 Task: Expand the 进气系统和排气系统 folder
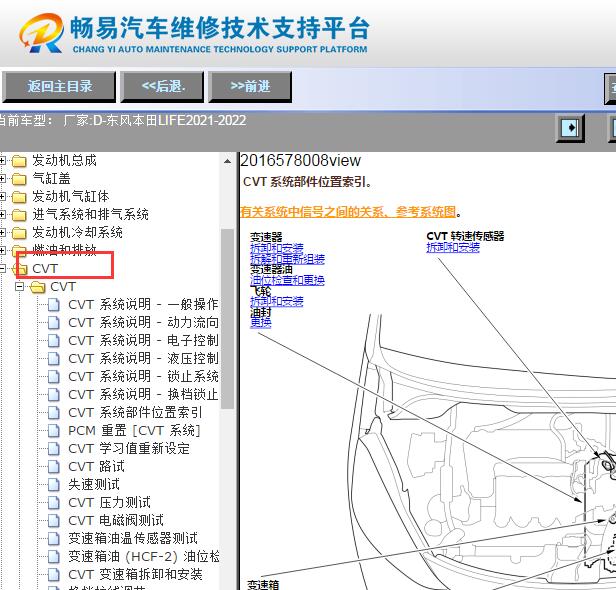coord(3,214)
